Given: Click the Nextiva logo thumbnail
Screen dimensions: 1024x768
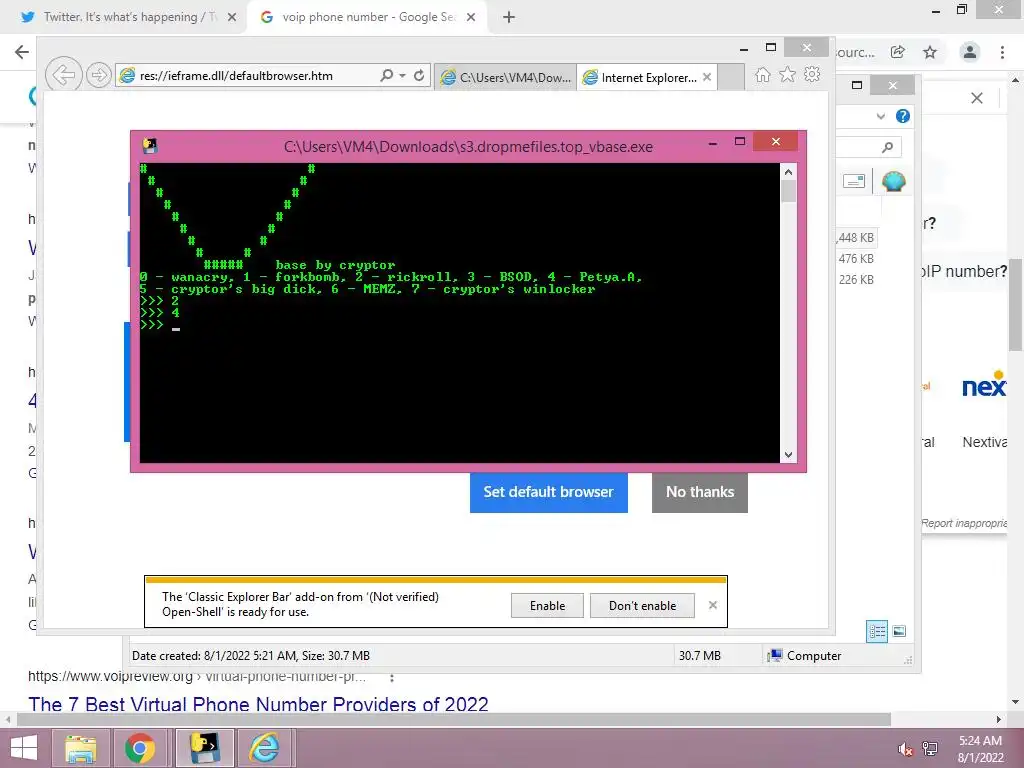Looking at the screenshot, I should [984, 385].
